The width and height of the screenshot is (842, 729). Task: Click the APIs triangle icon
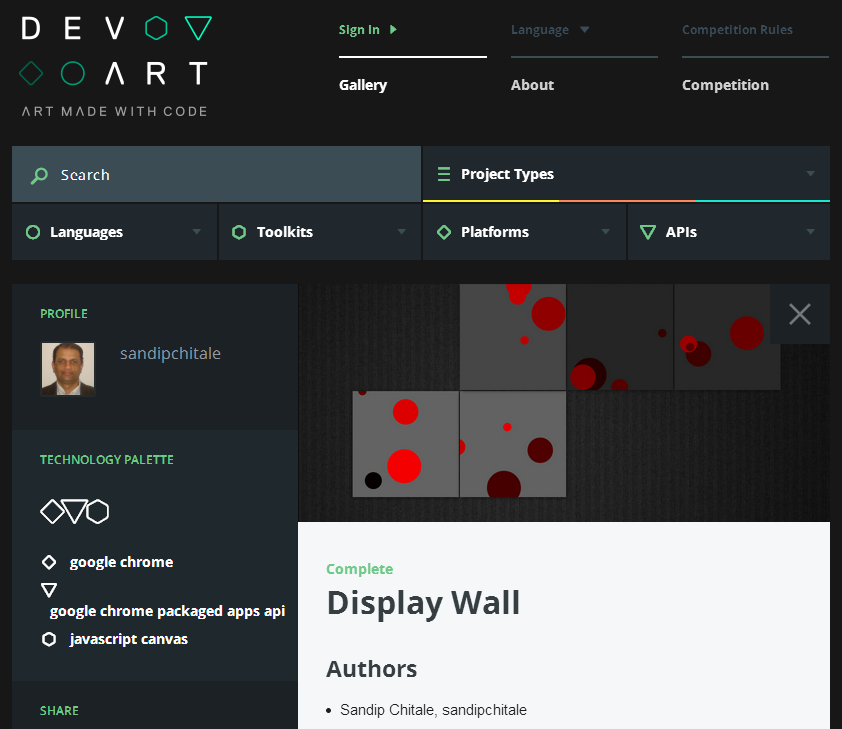648,232
